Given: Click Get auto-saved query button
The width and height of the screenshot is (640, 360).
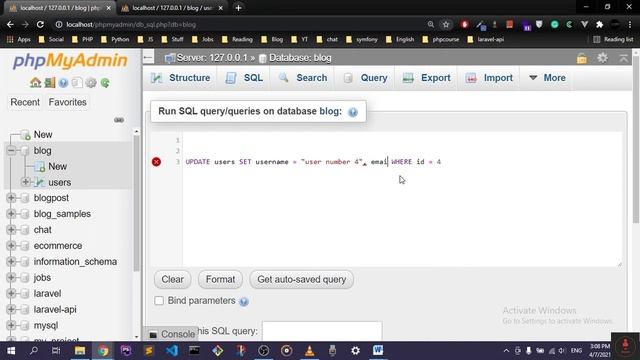Looking at the screenshot, I should (301, 280).
